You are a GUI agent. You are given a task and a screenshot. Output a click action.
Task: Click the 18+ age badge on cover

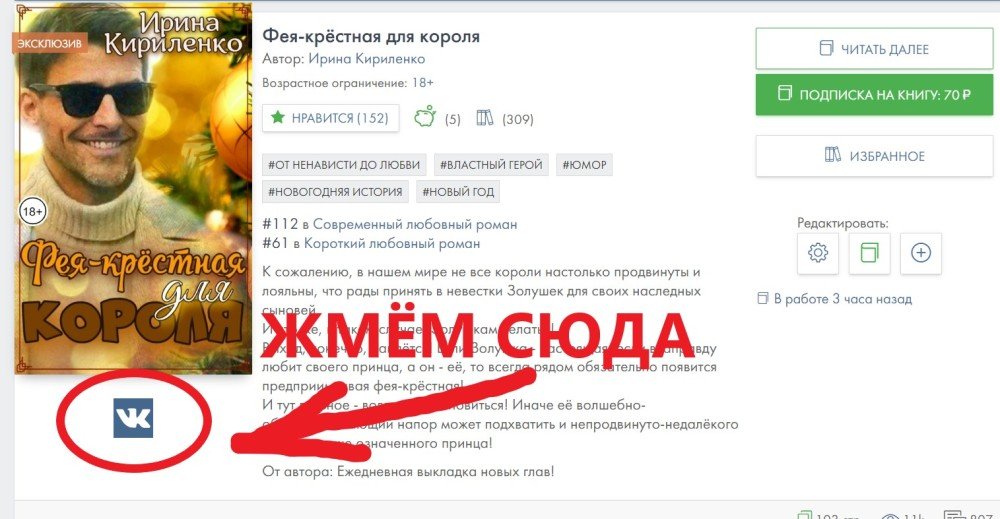[32, 211]
